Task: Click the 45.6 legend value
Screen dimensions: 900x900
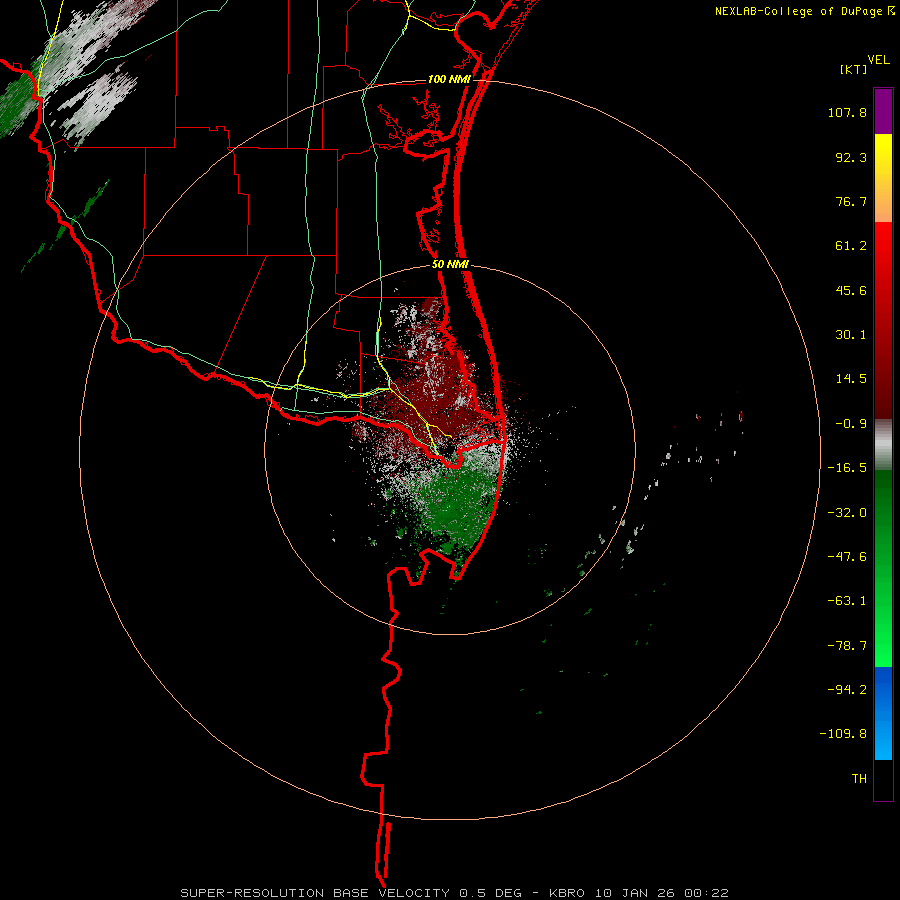Action: coord(851,290)
